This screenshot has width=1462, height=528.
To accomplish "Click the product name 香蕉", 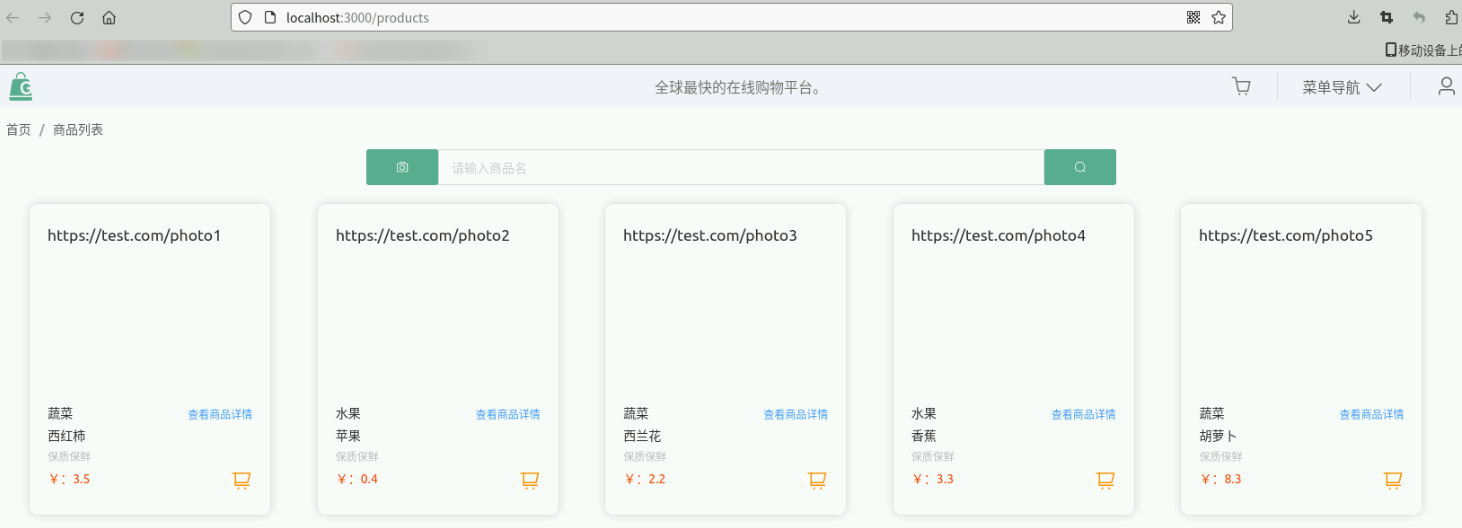I will tap(924, 436).
